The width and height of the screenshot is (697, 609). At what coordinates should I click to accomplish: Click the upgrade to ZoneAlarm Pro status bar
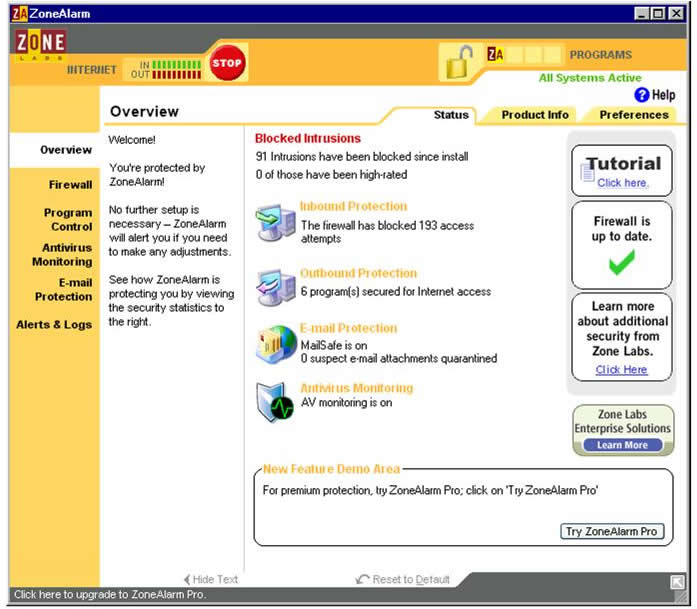click(x=110, y=594)
